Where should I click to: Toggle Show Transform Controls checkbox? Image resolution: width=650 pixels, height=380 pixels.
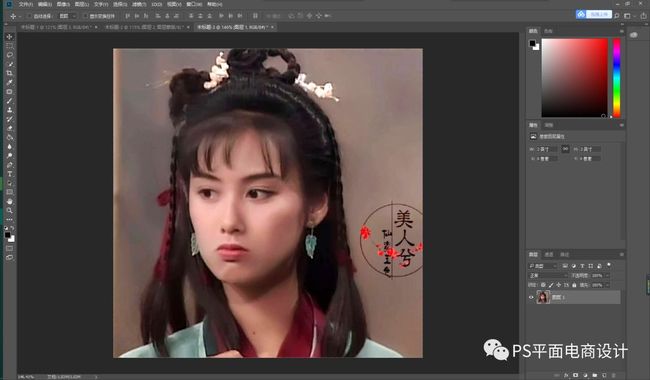tap(85, 16)
